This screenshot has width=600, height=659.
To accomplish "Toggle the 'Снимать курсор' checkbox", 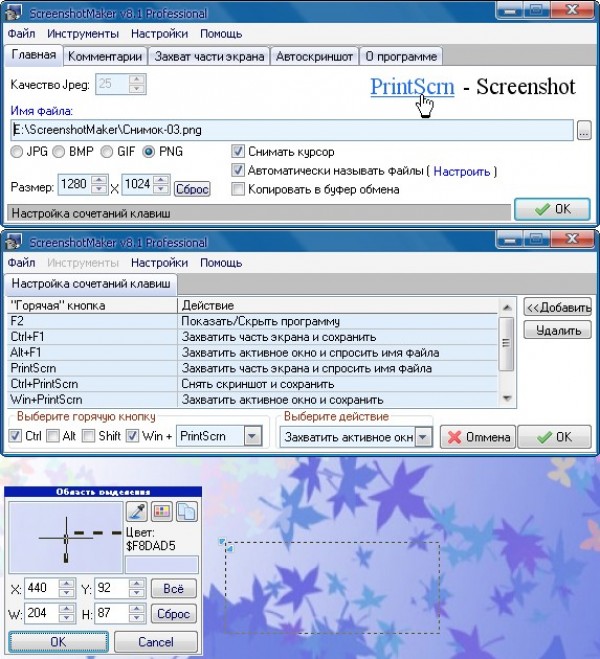I will [238, 151].
